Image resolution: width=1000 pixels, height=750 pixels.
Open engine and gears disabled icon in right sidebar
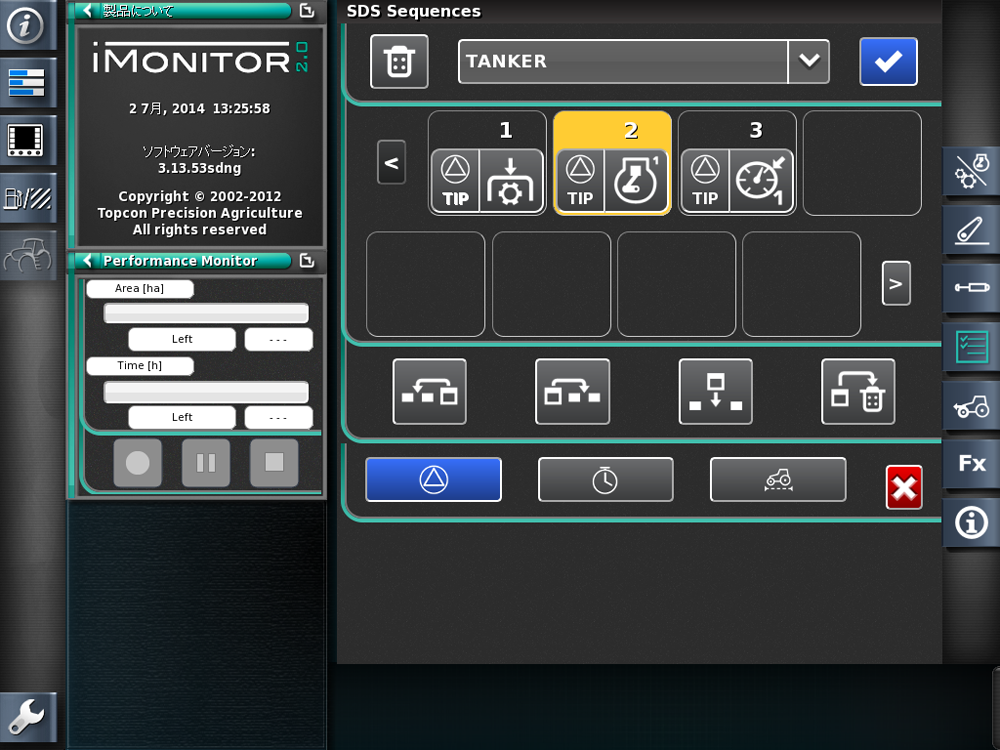tap(971, 172)
